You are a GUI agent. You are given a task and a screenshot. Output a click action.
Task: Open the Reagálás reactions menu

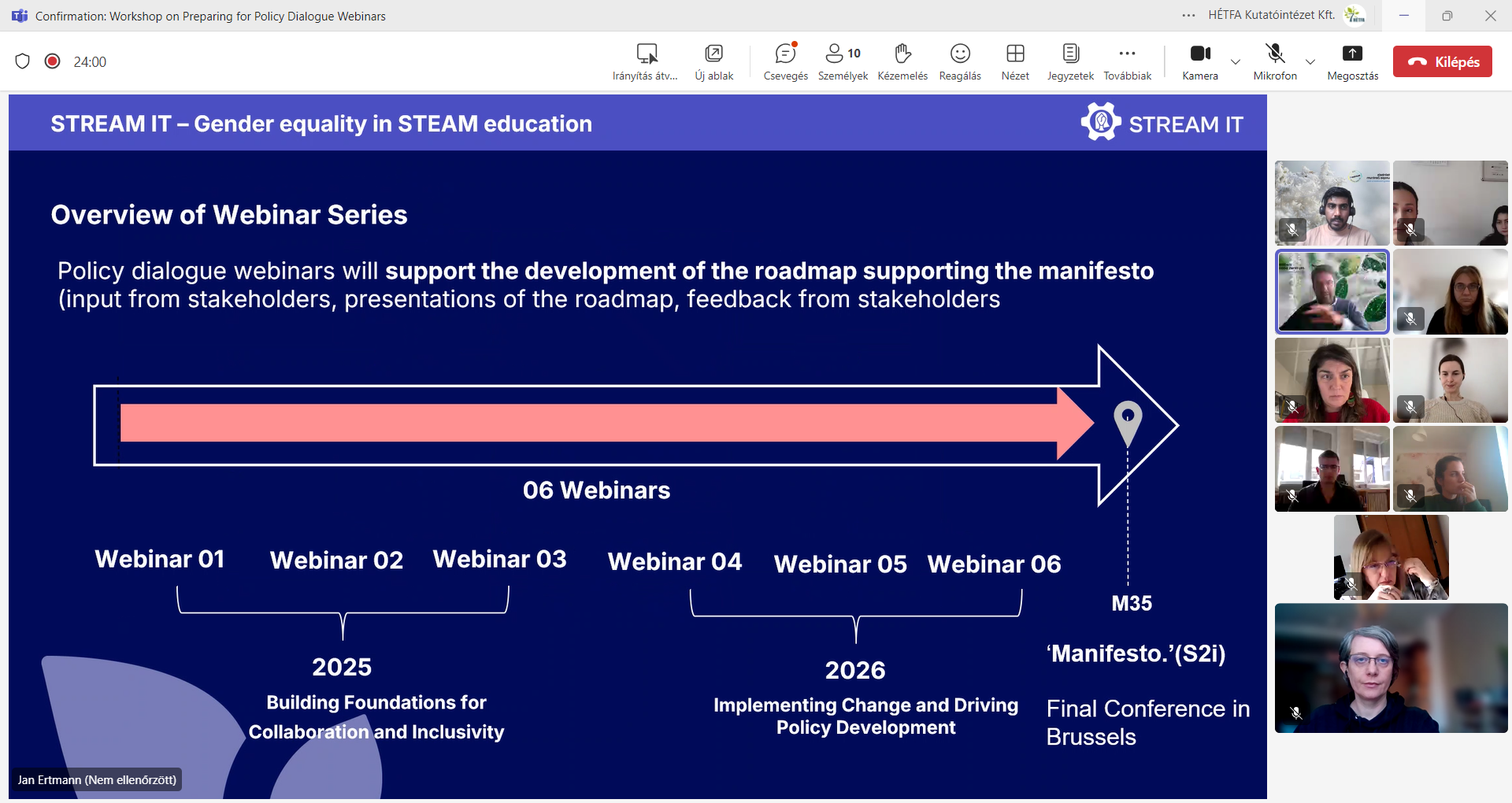[960, 61]
